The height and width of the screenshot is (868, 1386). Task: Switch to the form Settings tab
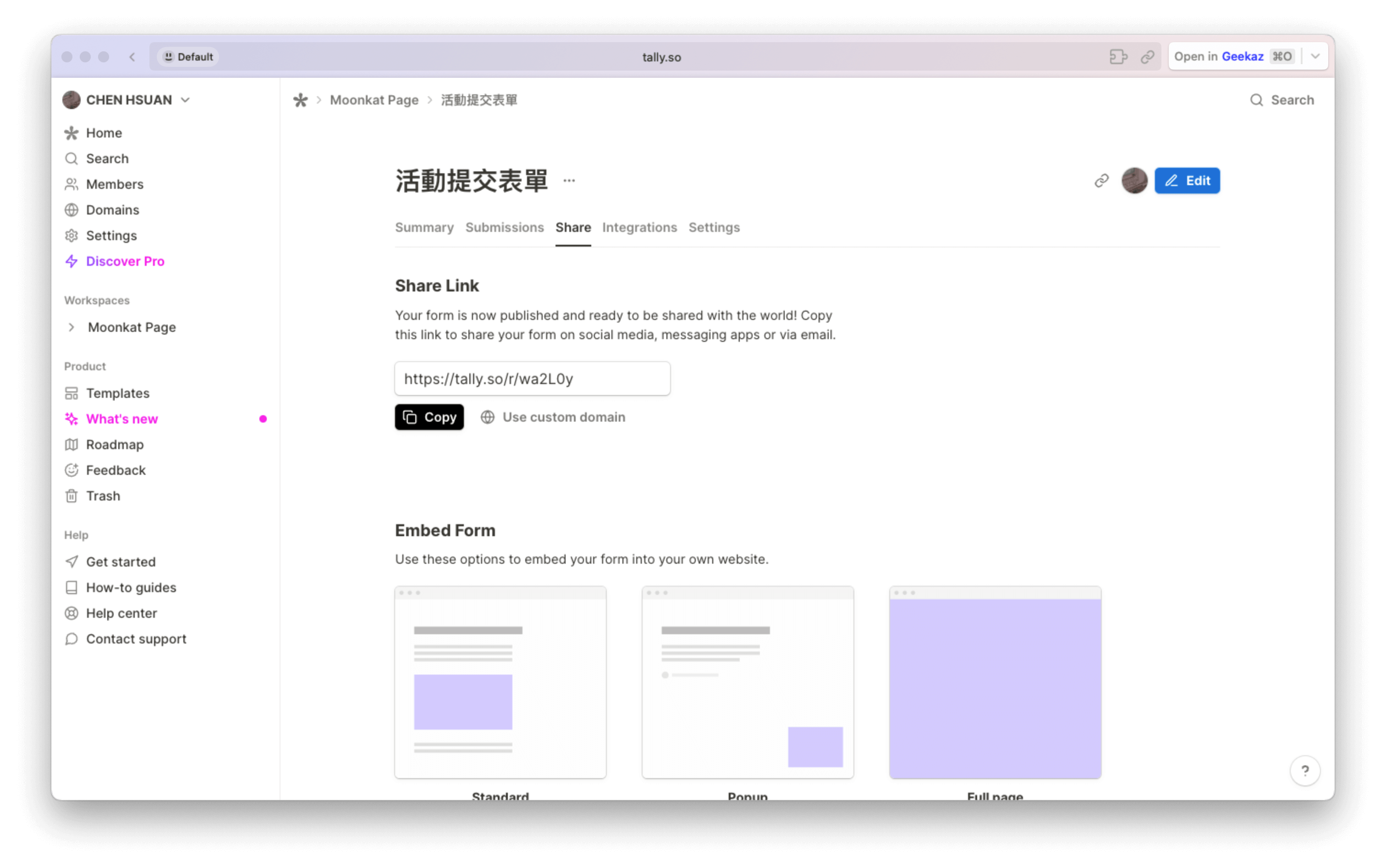click(x=714, y=227)
